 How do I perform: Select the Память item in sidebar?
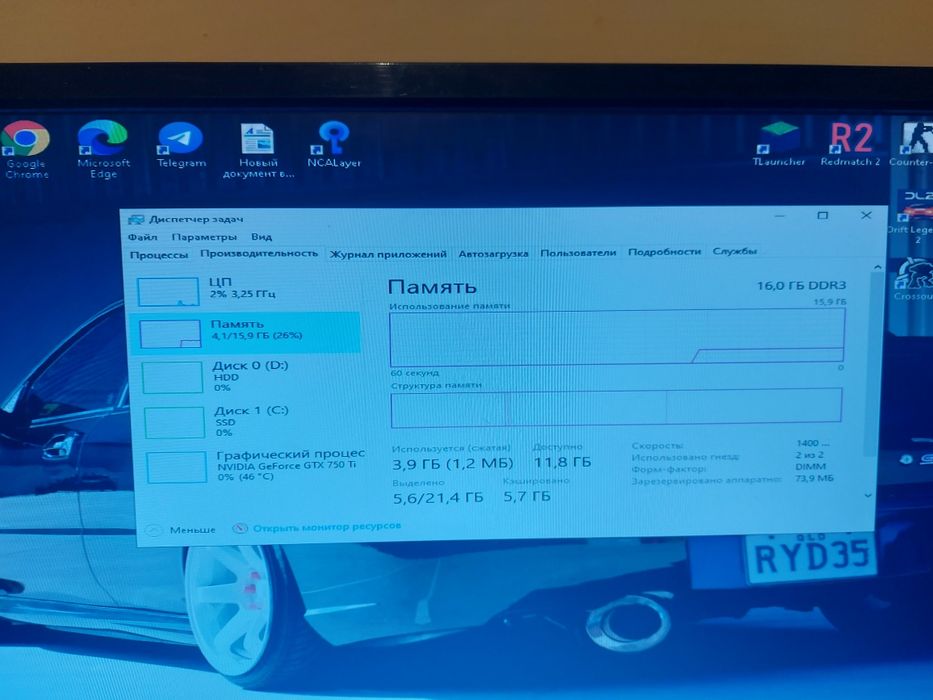coord(246,333)
